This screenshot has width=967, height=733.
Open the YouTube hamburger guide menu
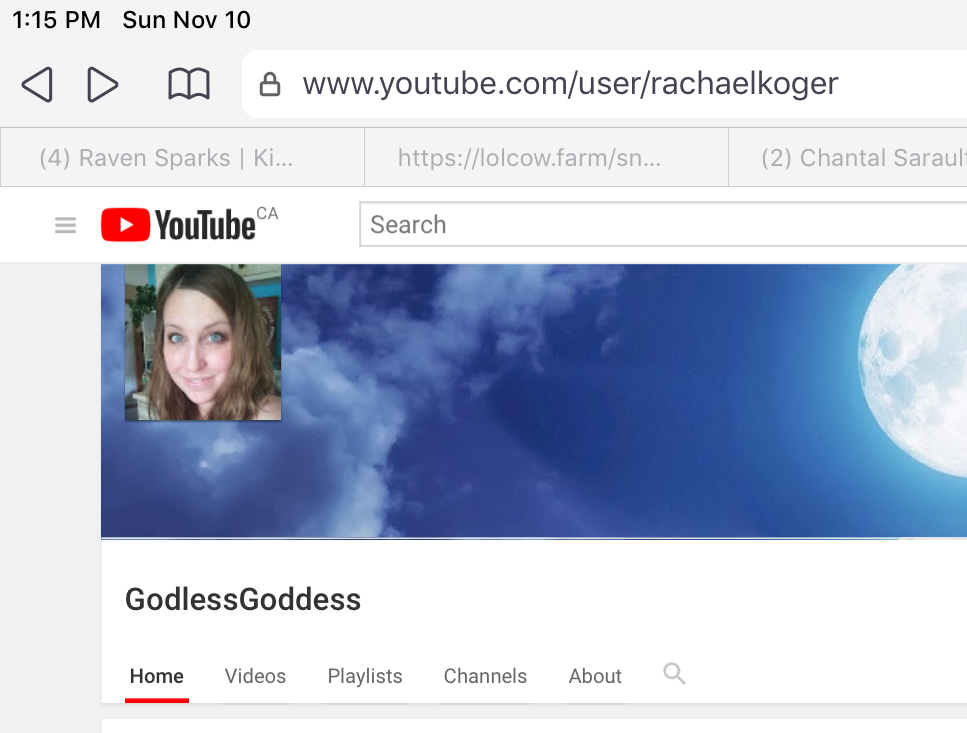(65, 225)
